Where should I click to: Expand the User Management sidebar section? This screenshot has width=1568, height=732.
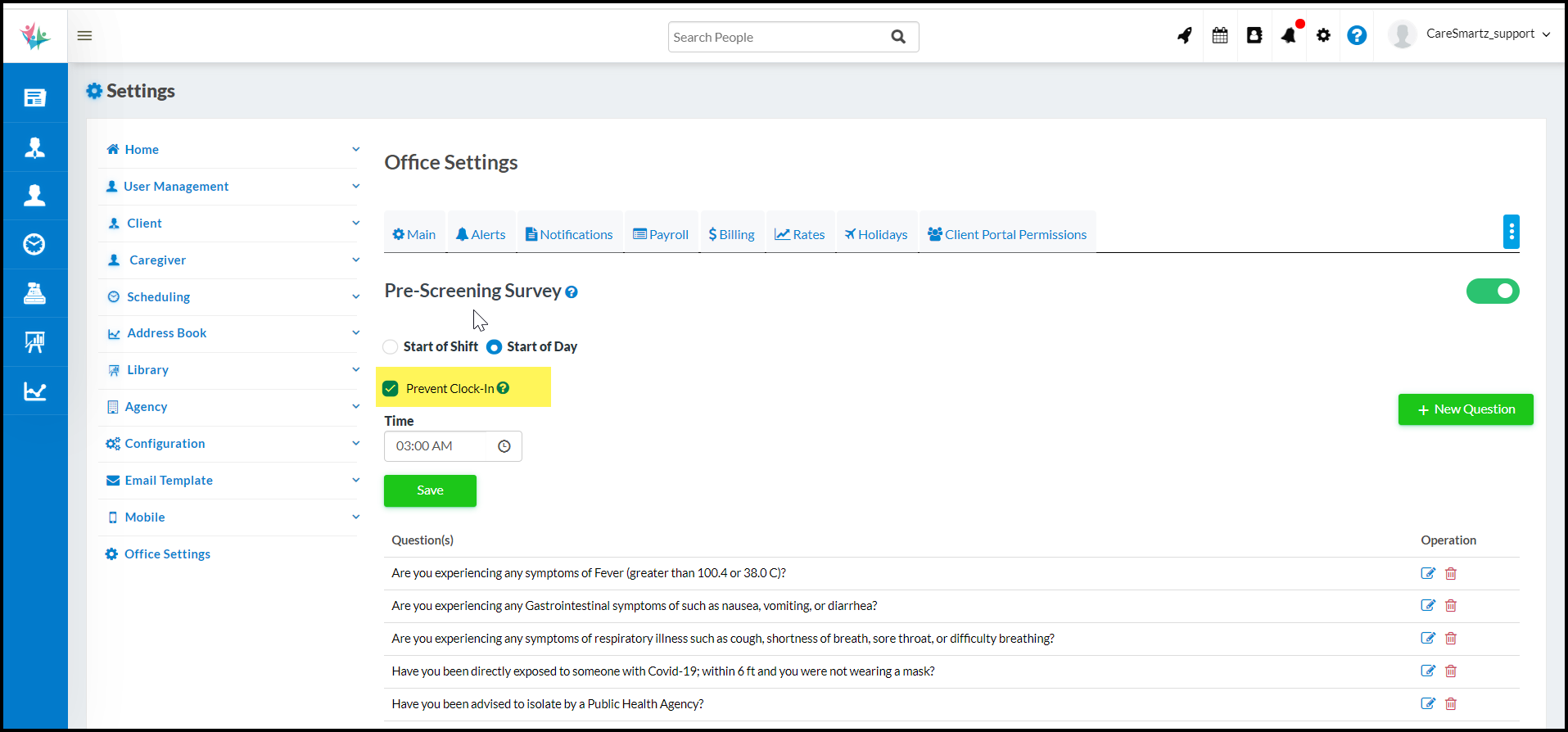point(232,187)
